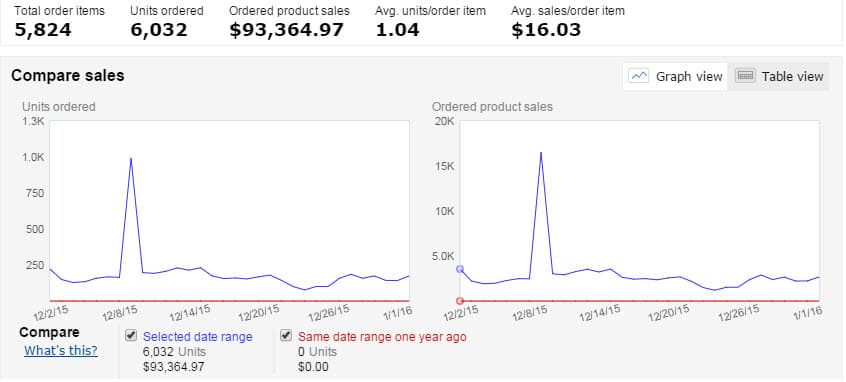The height and width of the screenshot is (382, 846).
Task: Click the Total order items value 5,824
Action: [x=43, y=30]
